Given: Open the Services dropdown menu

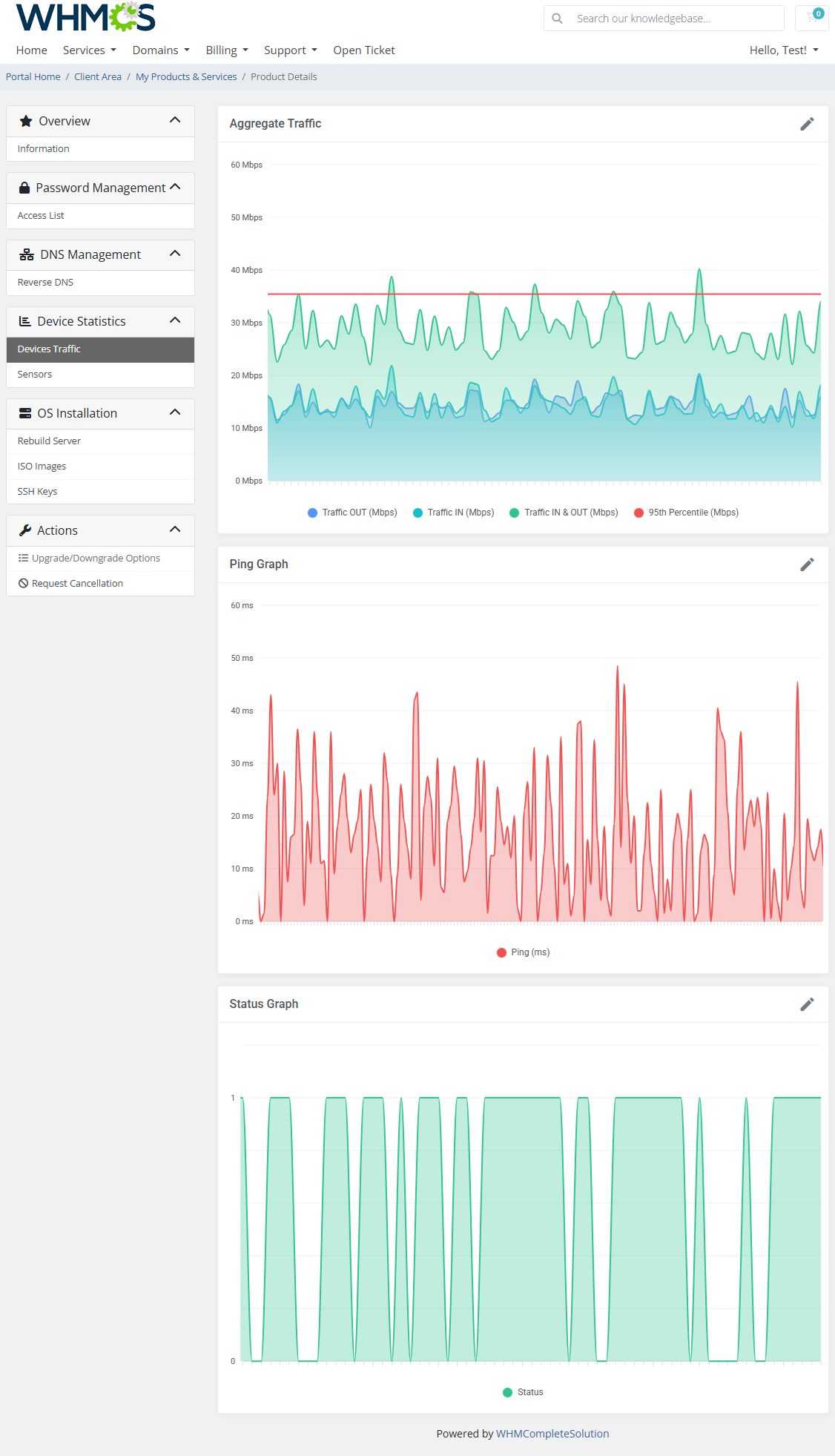Looking at the screenshot, I should coord(90,50).
